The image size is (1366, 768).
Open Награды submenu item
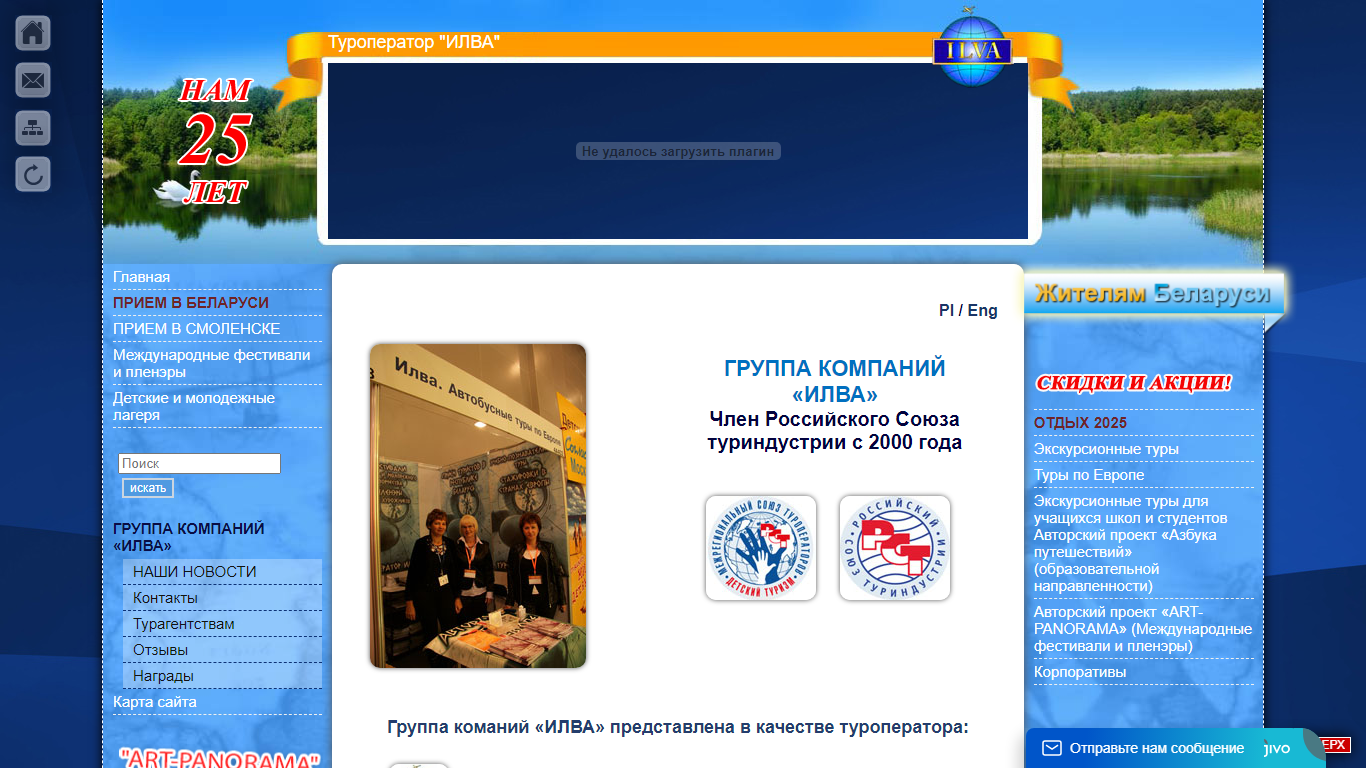(x=163, y=676)
